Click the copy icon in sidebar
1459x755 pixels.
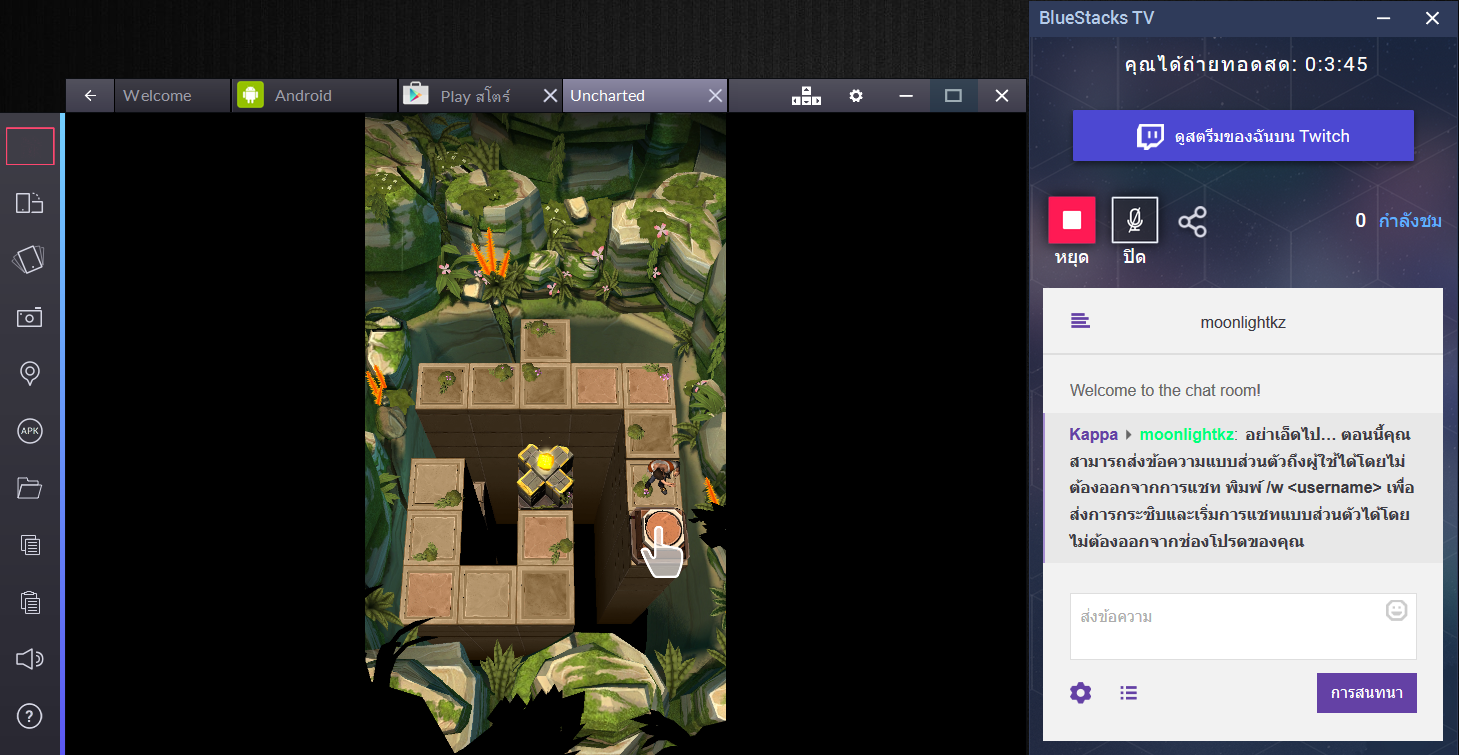click(x=30, y=545)
